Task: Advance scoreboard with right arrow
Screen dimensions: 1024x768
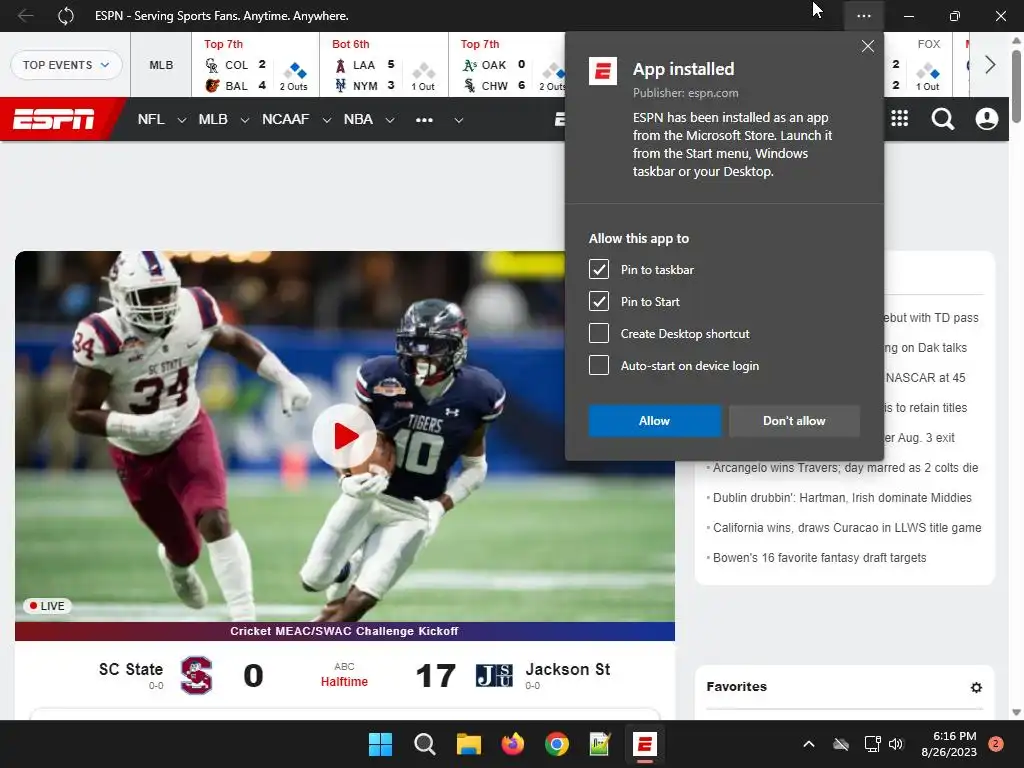Action: click(990, 65)
